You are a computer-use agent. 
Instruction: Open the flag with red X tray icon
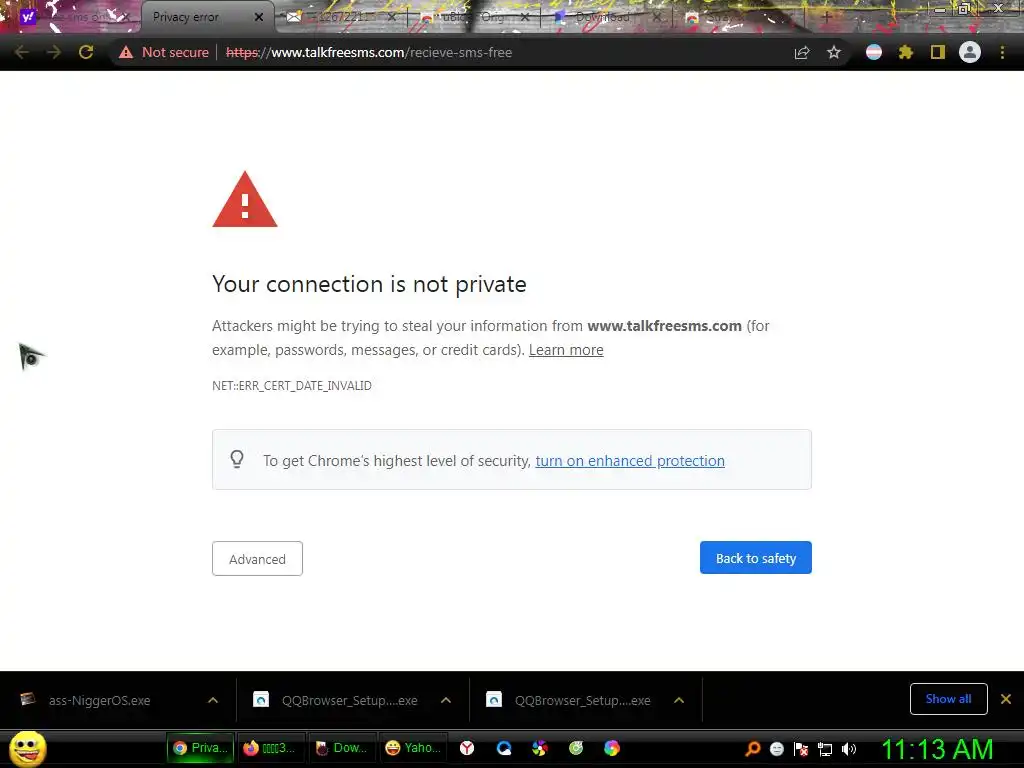click(x=801, y=749)
